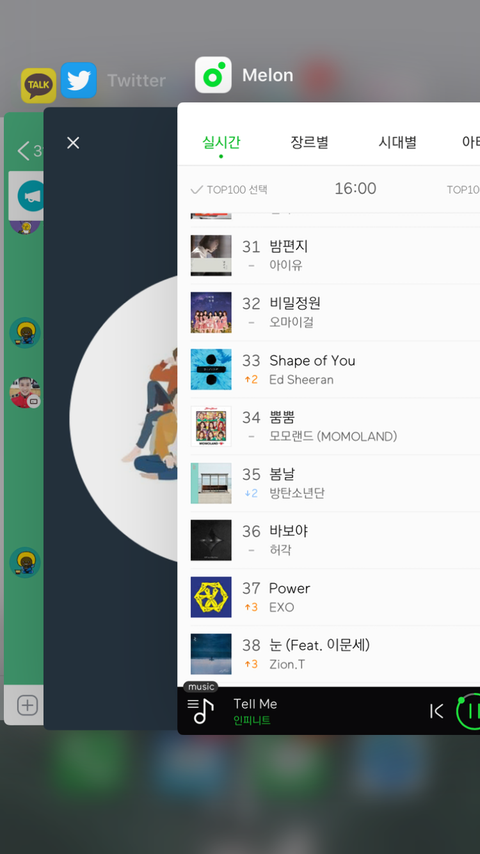This screenshot has width=480, height=854.
Task: Tap the plus button in KakaoTalk
Action: pos(27,705)
